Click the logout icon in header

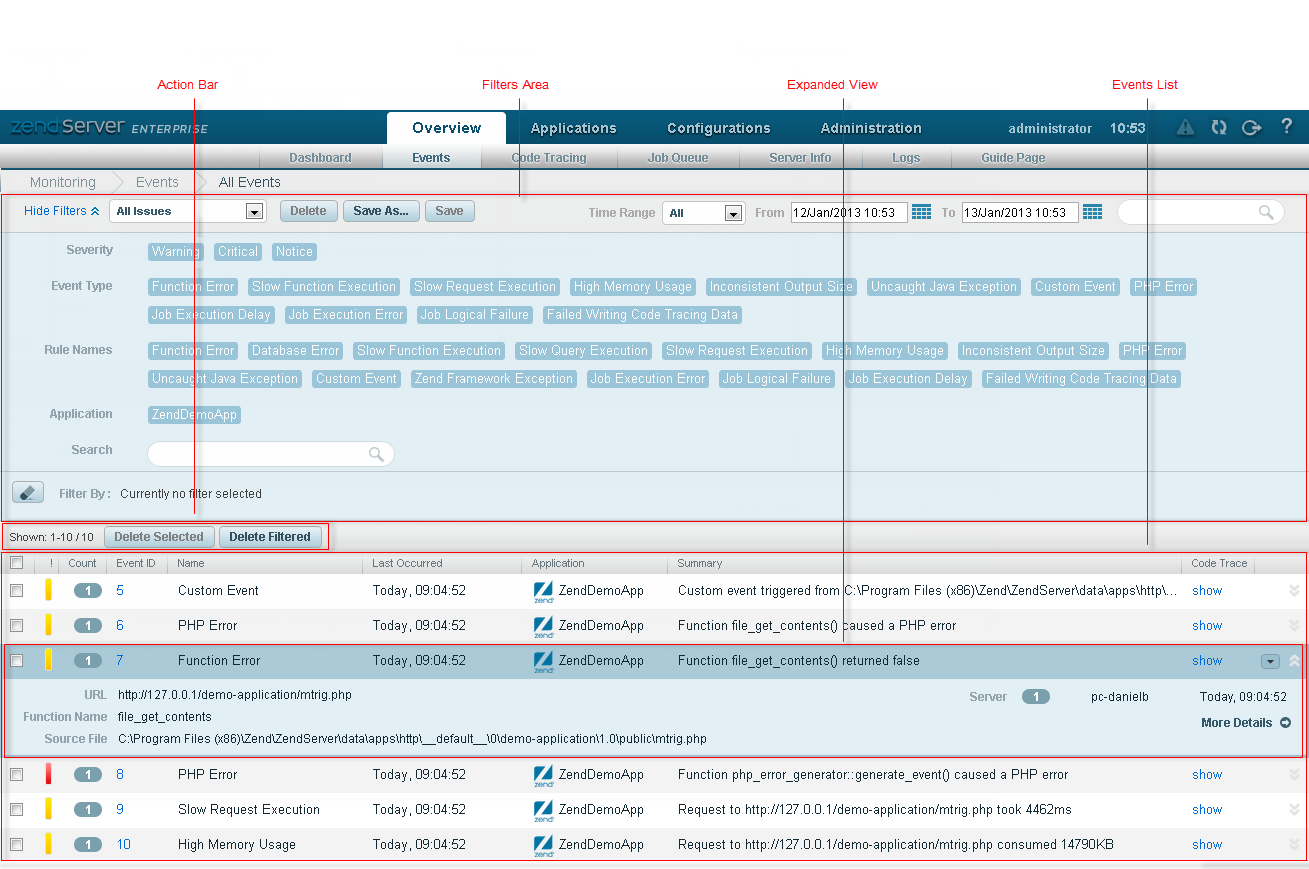tap(1251, 127)
